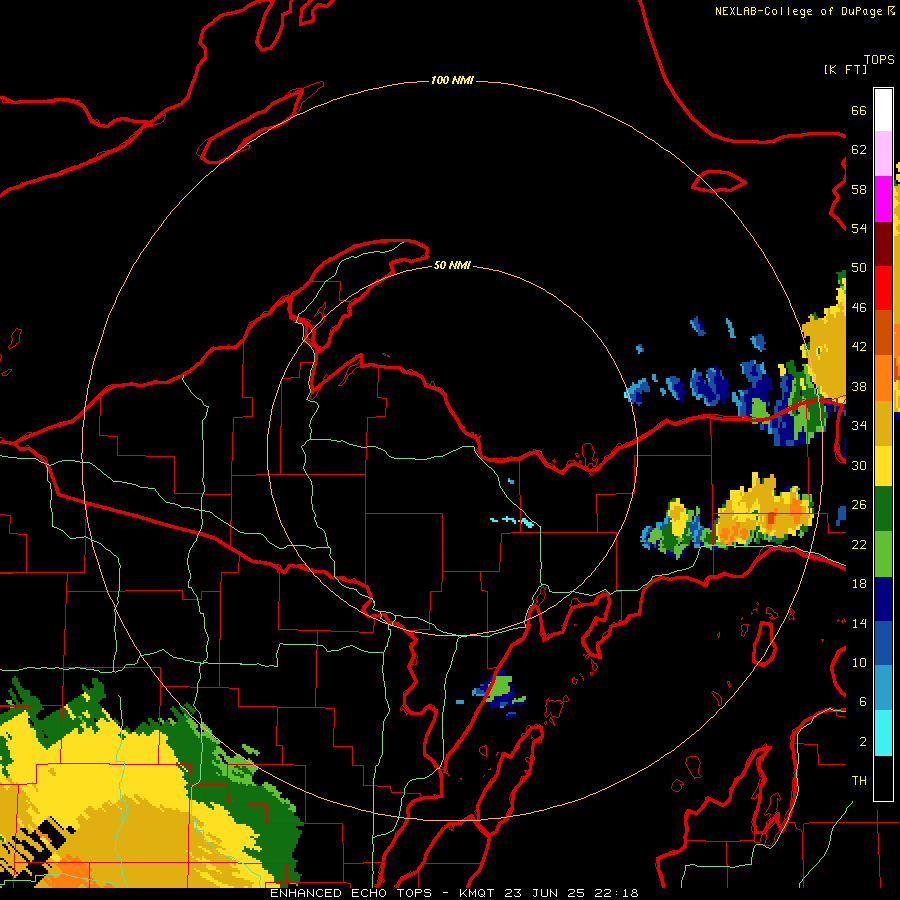Choose the bright red legend color band
Screen dimensions: 900x900
click(x=883, y=288)
